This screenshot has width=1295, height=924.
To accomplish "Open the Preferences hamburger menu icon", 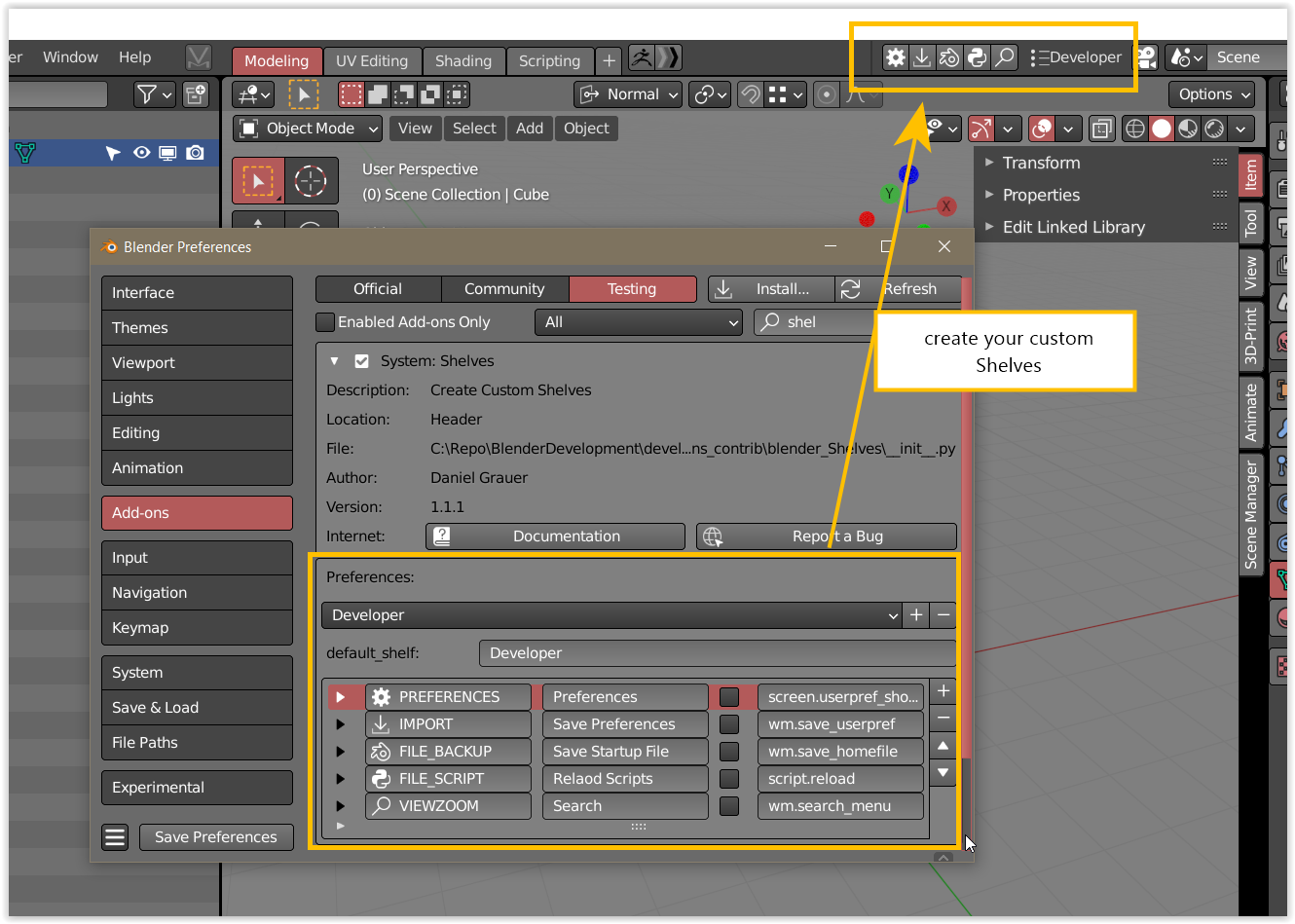I will pos(116,837).
